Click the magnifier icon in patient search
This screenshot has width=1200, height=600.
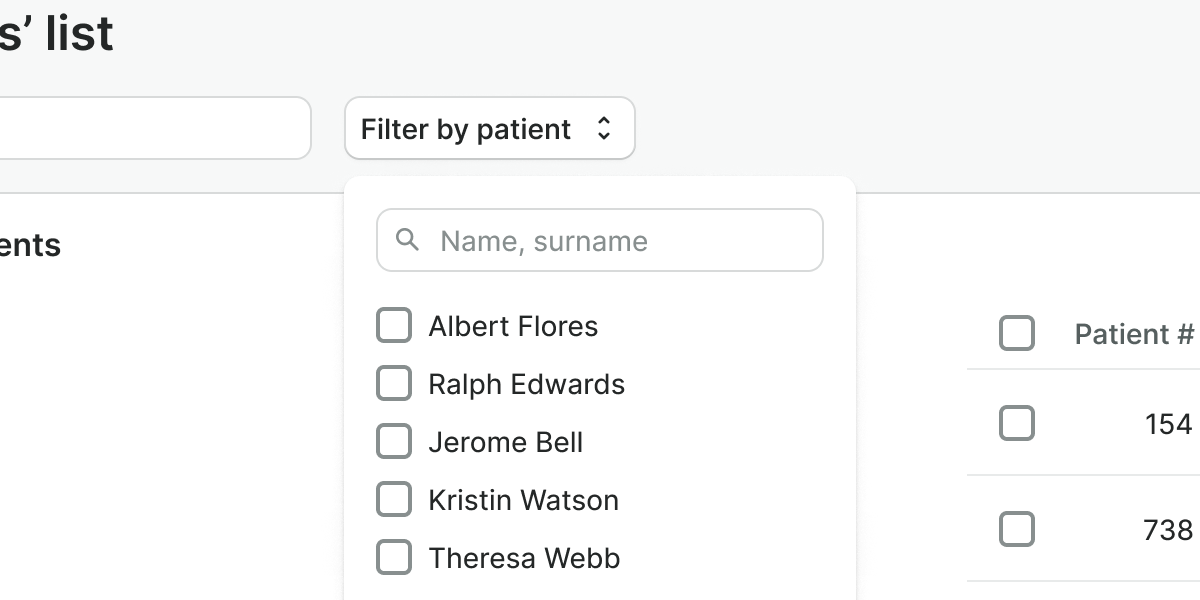coord(407,240)
